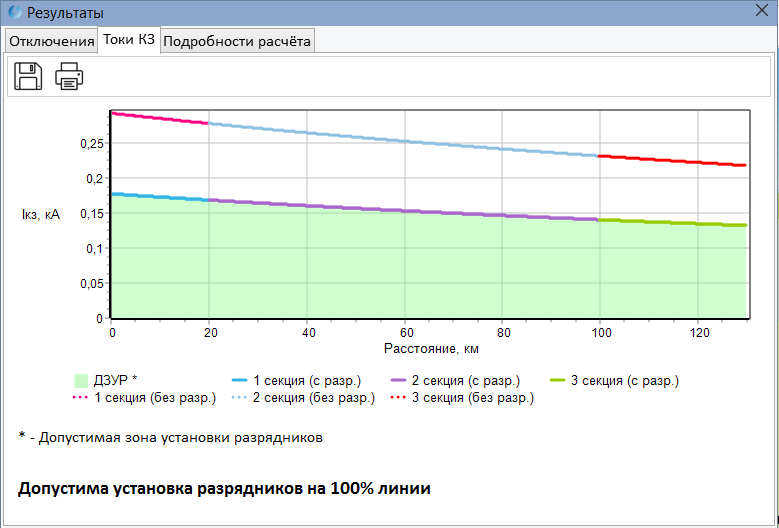The image size is (779, 528).
Task: Click the Результаты window title text
Action: point(64,13)
